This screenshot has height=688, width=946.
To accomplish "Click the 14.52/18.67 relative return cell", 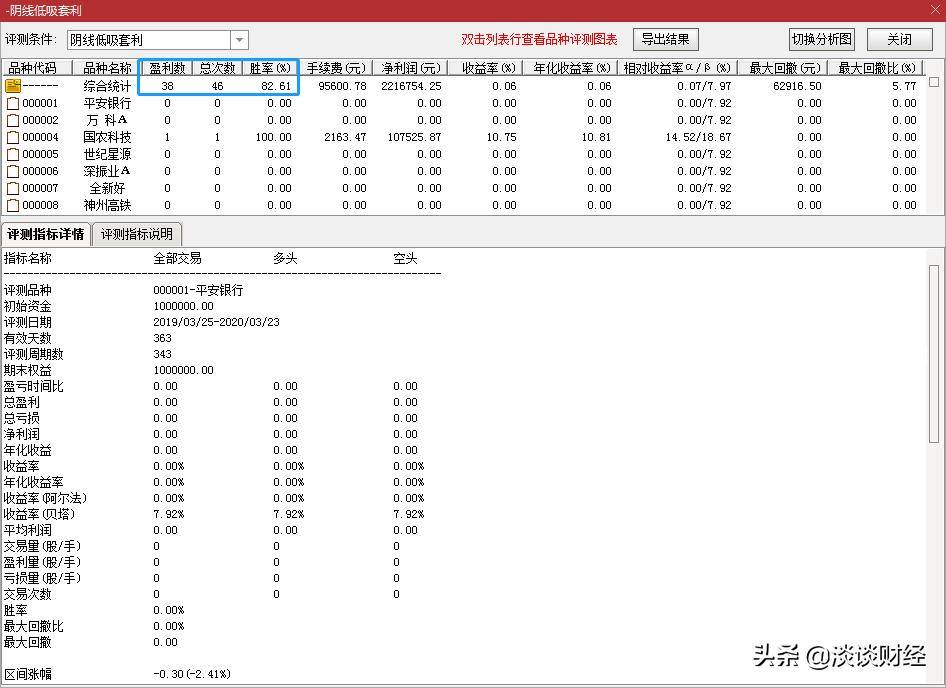I will (698, 137).
